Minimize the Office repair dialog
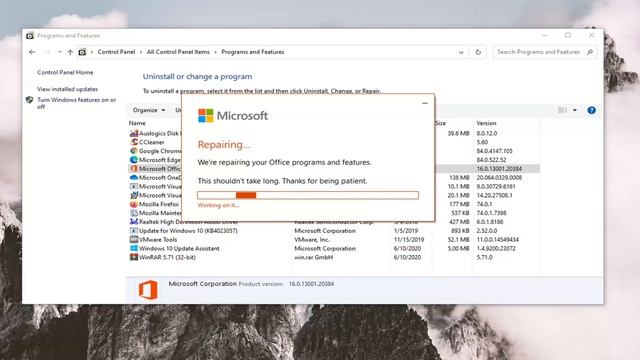This screenshot has height=360, width=640. 425,103
